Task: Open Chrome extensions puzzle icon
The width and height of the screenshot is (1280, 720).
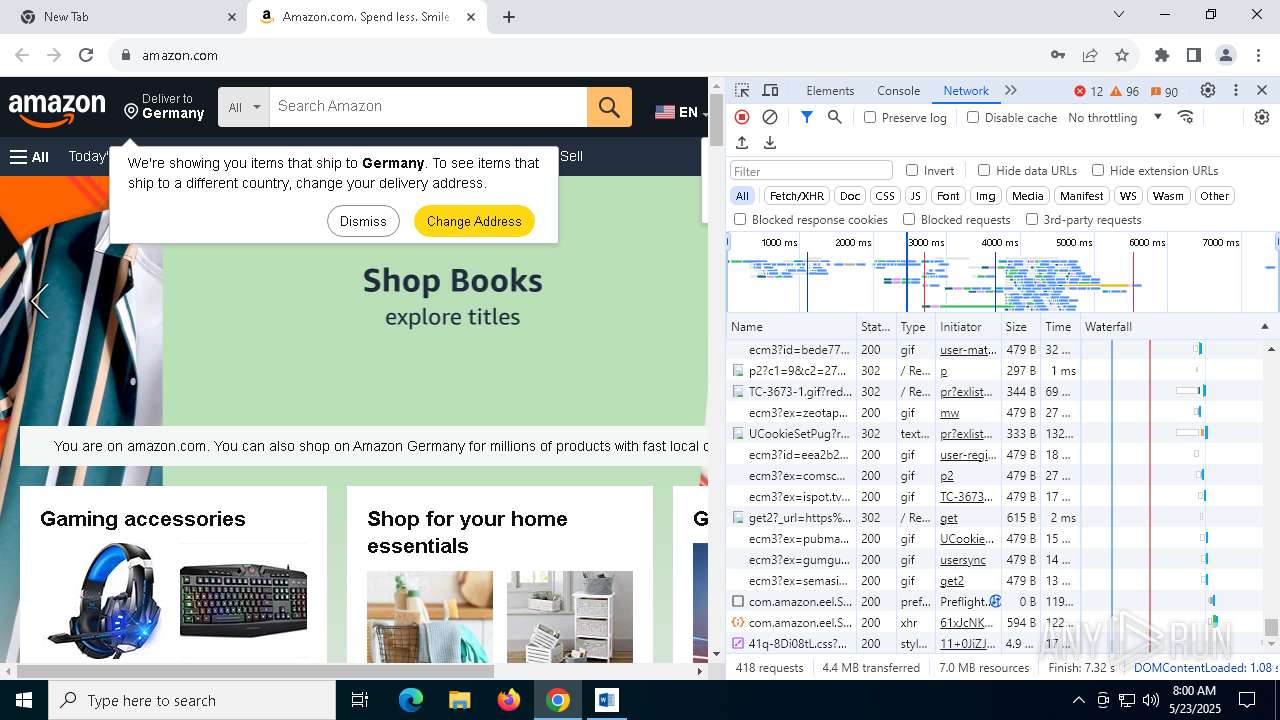Action: pyautogui.click(x=1162, y=55)
